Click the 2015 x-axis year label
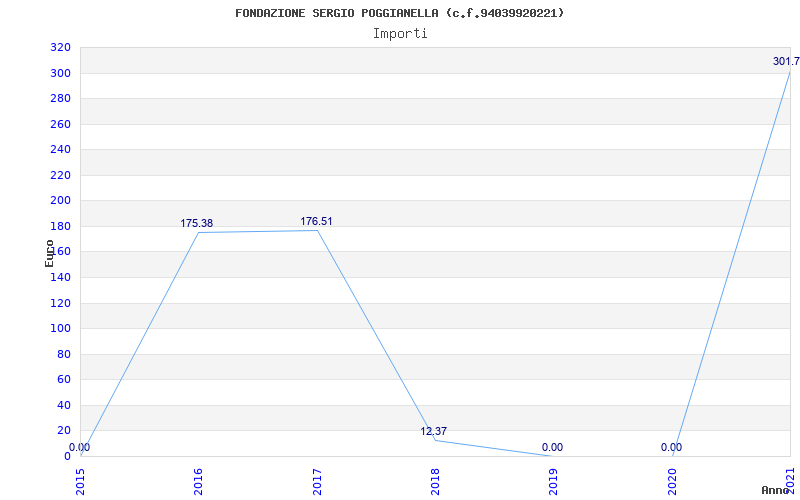The width and height of the screenshot is (800, 500). click(x=80, y=482)
